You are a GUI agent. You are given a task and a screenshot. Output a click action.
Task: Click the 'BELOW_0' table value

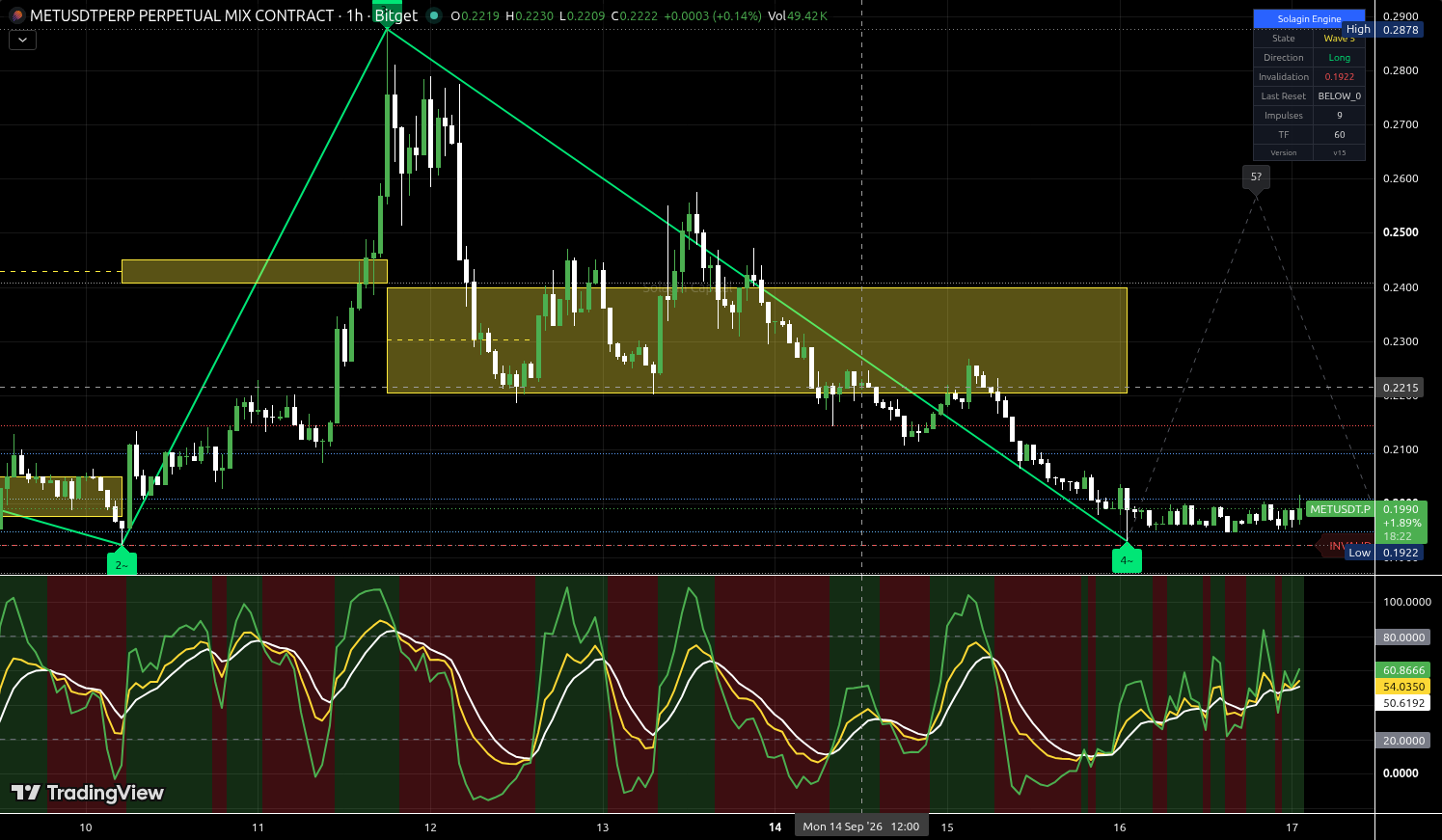coord(1340,96)
